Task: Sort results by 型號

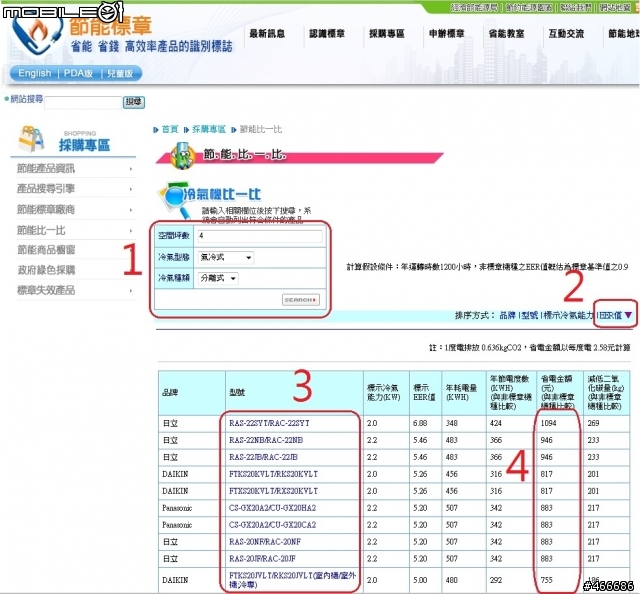Action: pos(530,315)
